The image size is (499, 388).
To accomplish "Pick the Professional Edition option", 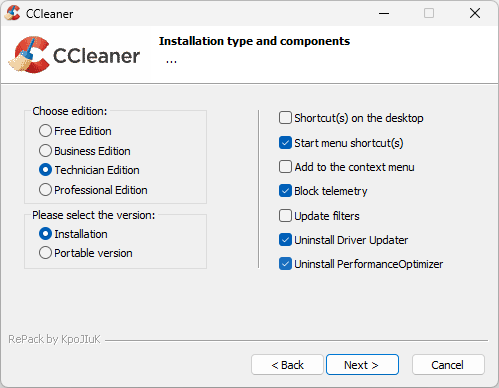I will click(45, 190).
